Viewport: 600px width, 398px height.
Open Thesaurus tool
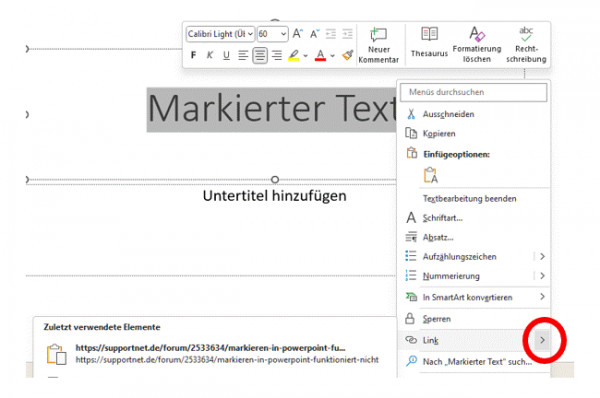click(429, 42)
